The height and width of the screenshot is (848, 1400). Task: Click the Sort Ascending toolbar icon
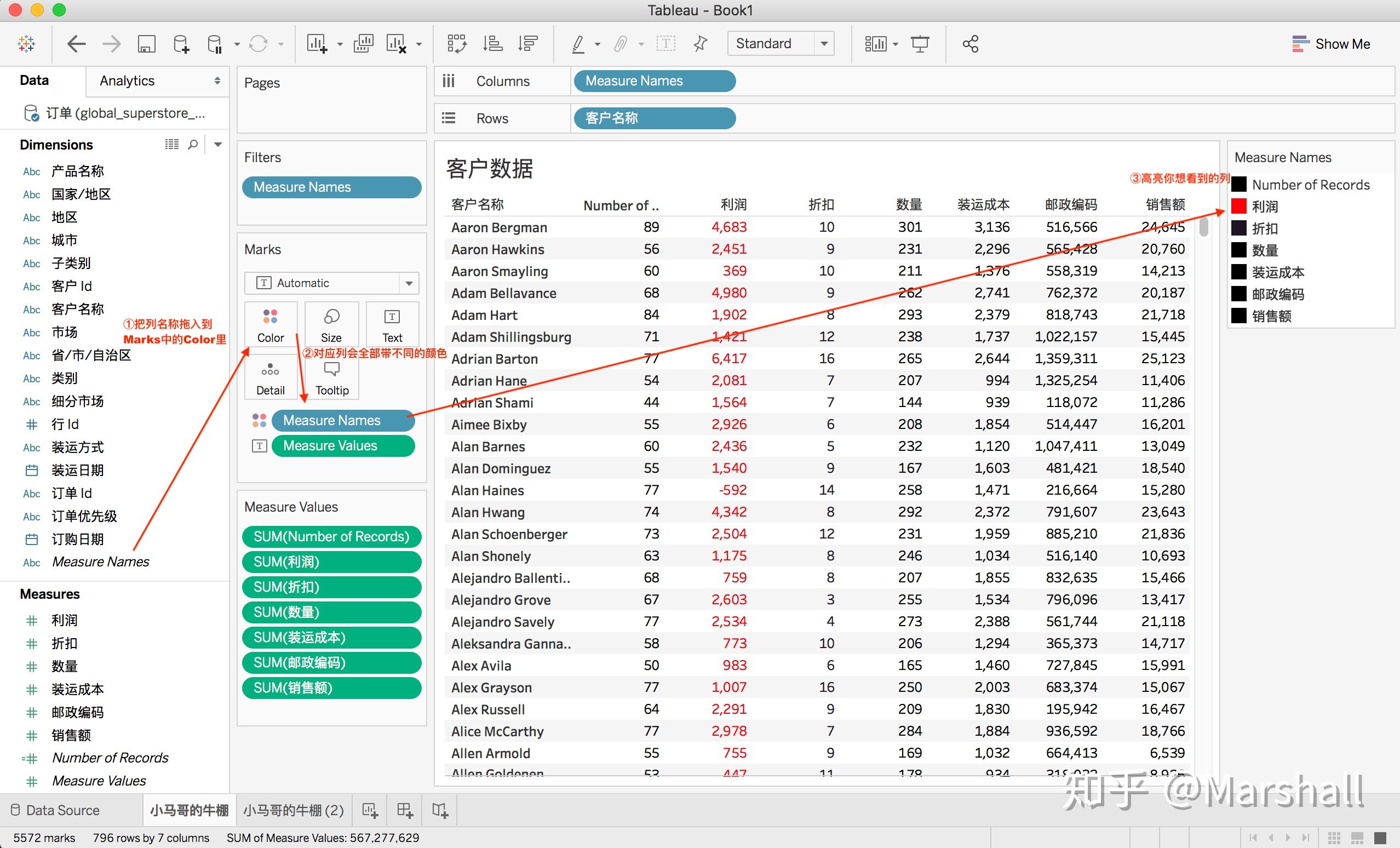coord(492,44)
